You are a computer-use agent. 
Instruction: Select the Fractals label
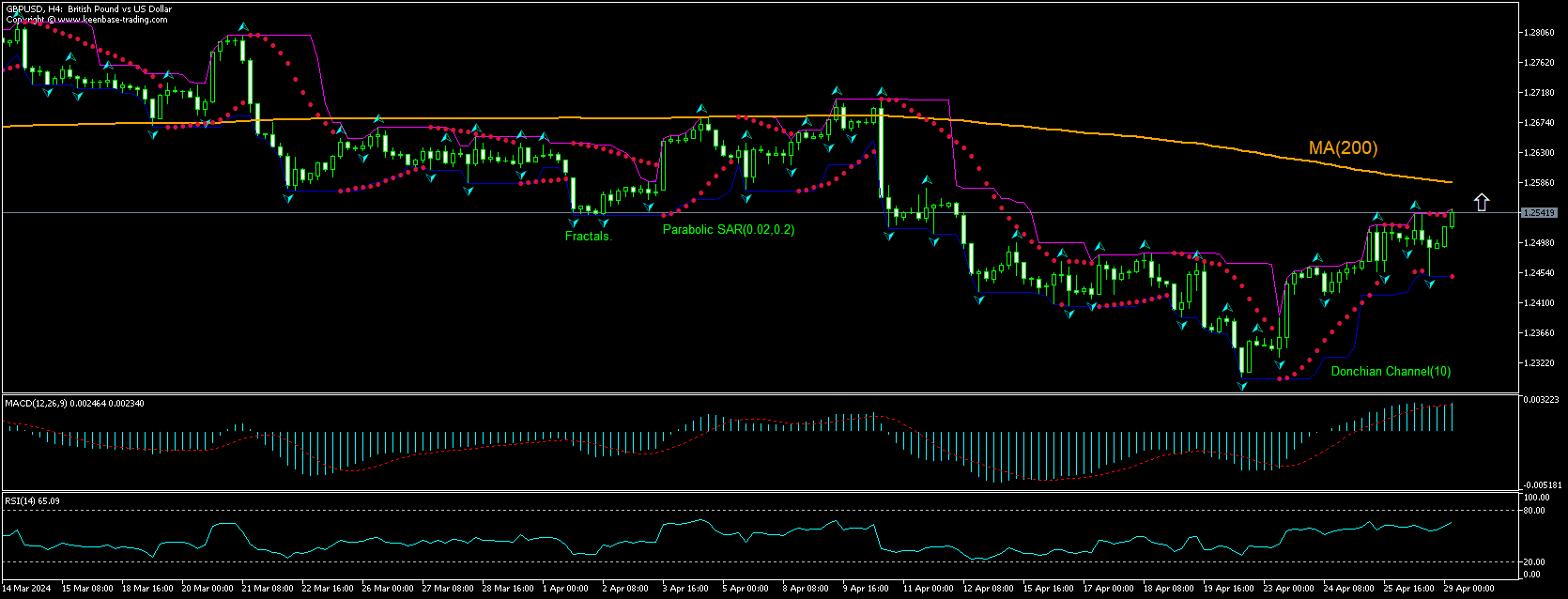(589, 237)
